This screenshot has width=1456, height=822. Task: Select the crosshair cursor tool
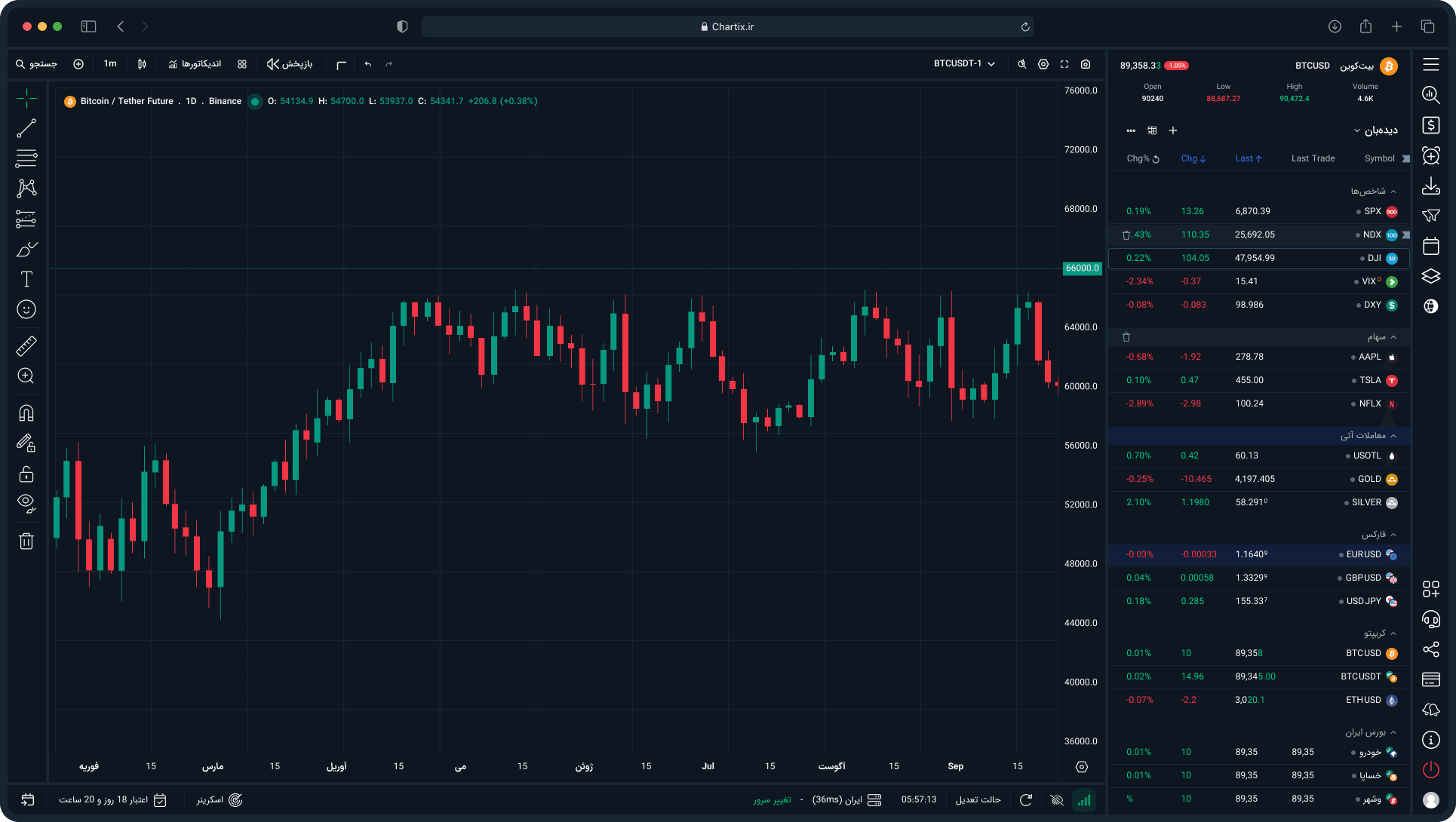[26, 98]
